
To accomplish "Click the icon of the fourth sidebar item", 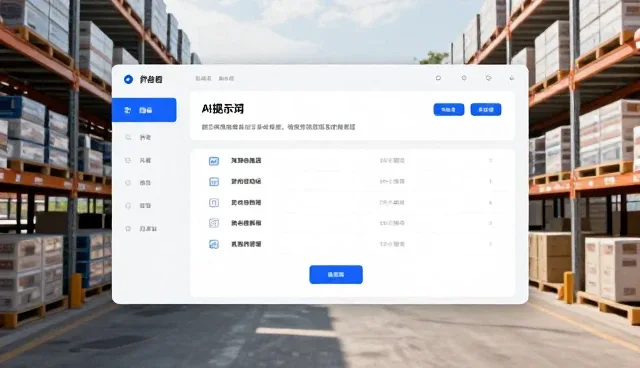I will pos(128,183).
